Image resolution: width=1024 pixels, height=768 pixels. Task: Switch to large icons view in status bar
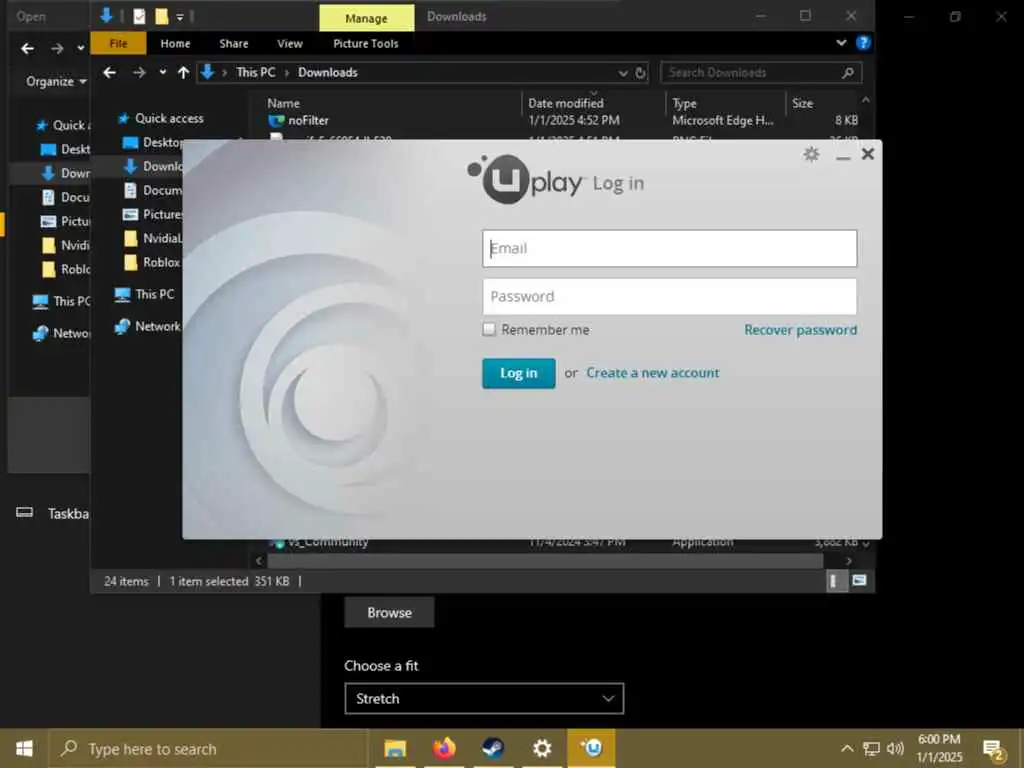tap(859, 581)
